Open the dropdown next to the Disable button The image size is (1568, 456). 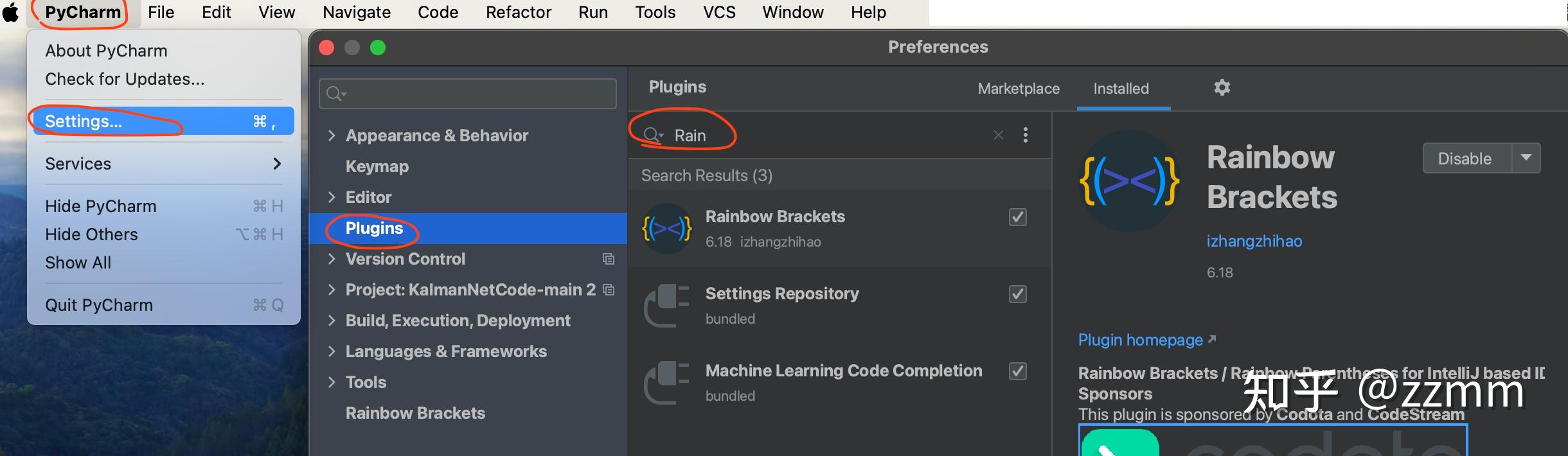pyautogui.click(x=1528, y=158)
